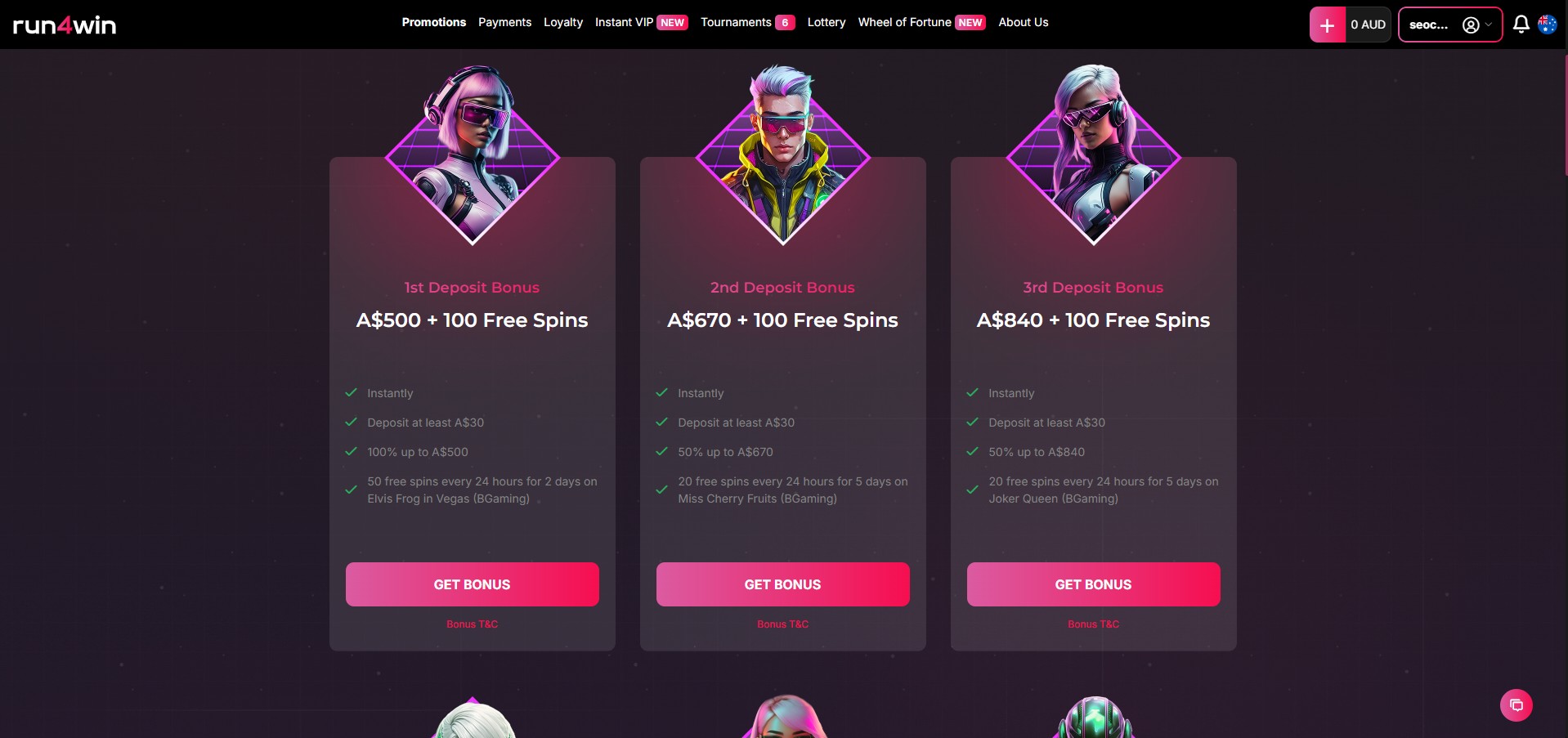Viewport: 1568px width, 738px height.
Task: Get the A$500 first deposit bonus
Action: (473, 584)
